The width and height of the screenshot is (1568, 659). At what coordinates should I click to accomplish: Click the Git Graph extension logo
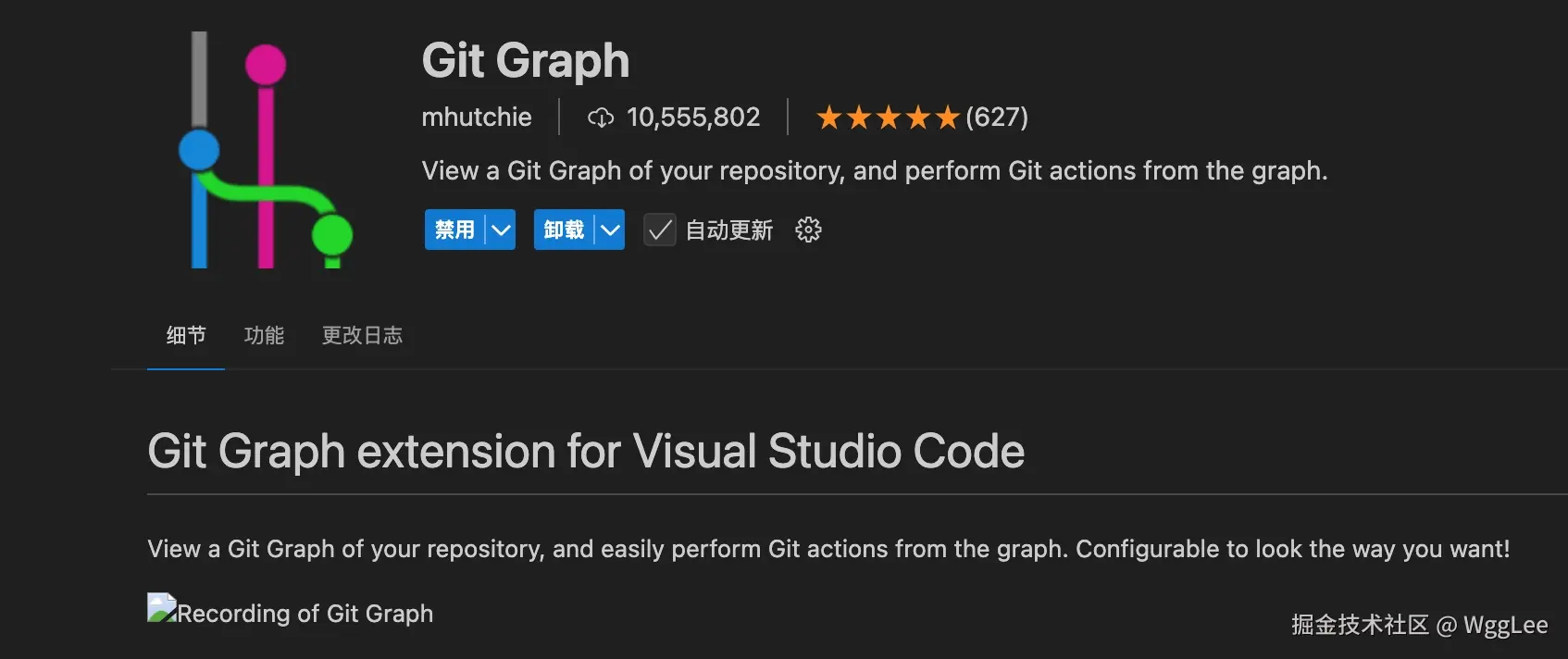coord(266,151)
